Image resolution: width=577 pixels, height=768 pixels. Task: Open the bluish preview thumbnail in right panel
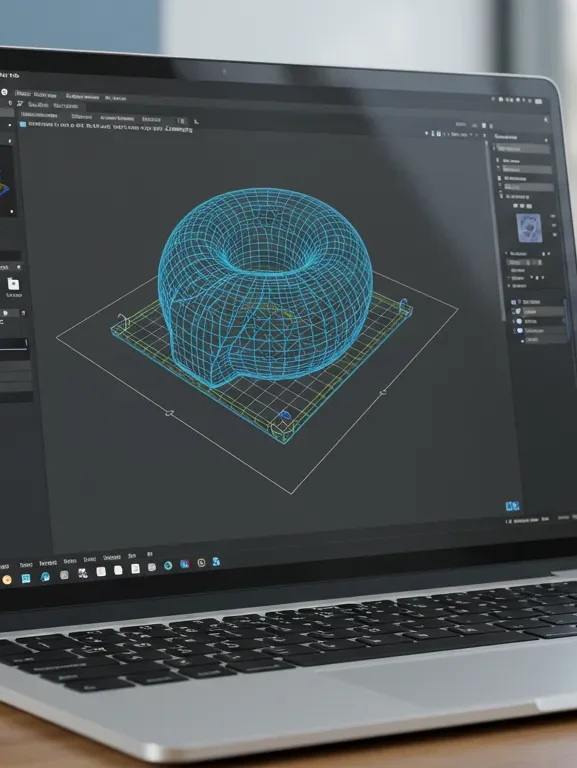point(529,228)
